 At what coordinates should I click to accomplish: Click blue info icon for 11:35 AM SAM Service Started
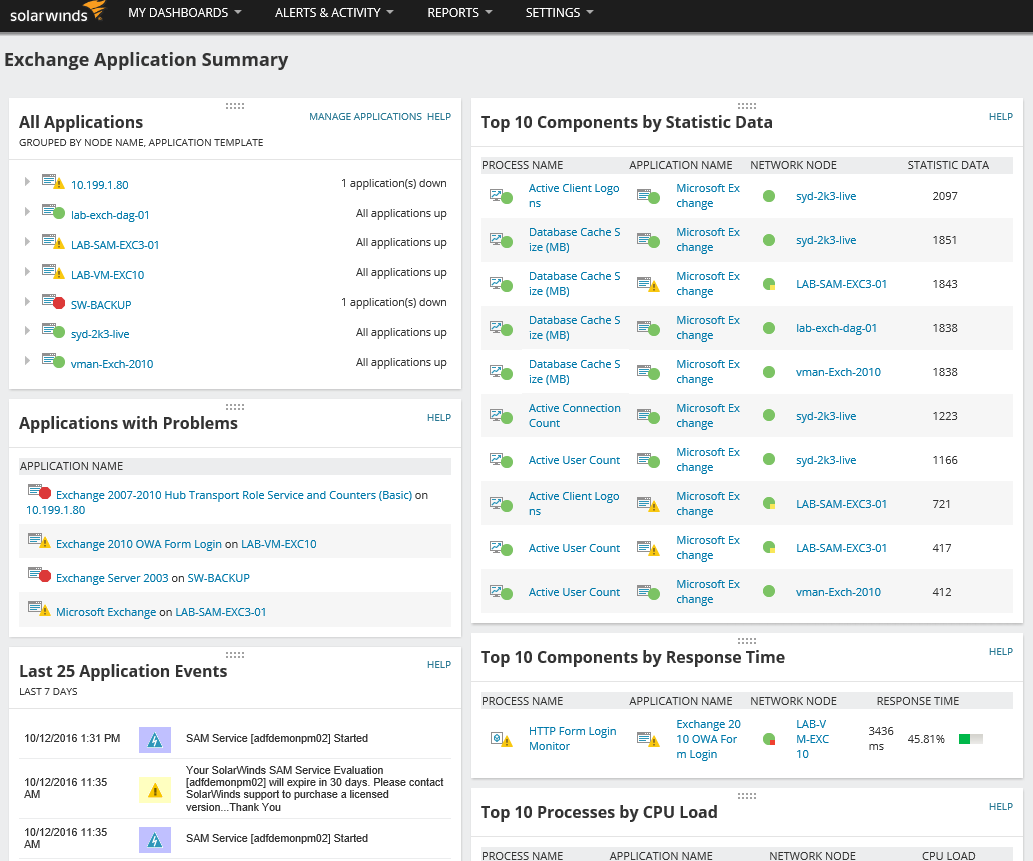tap(155, 840)
